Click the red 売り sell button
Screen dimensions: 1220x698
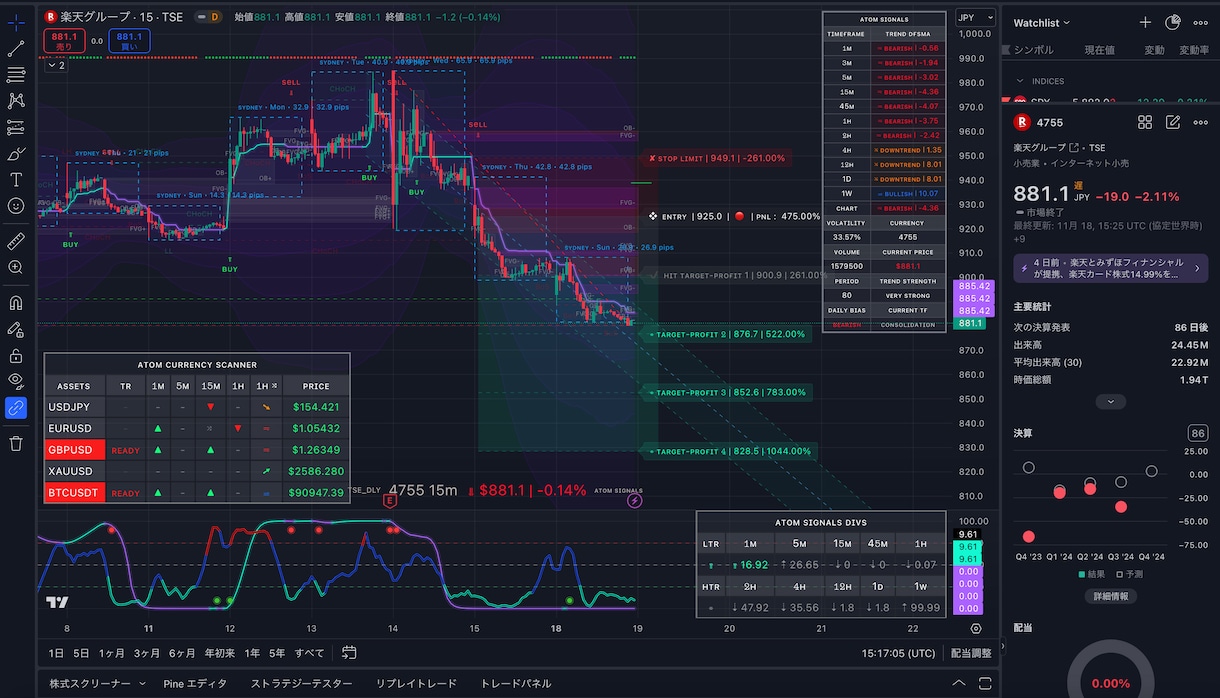pos(63,41)
